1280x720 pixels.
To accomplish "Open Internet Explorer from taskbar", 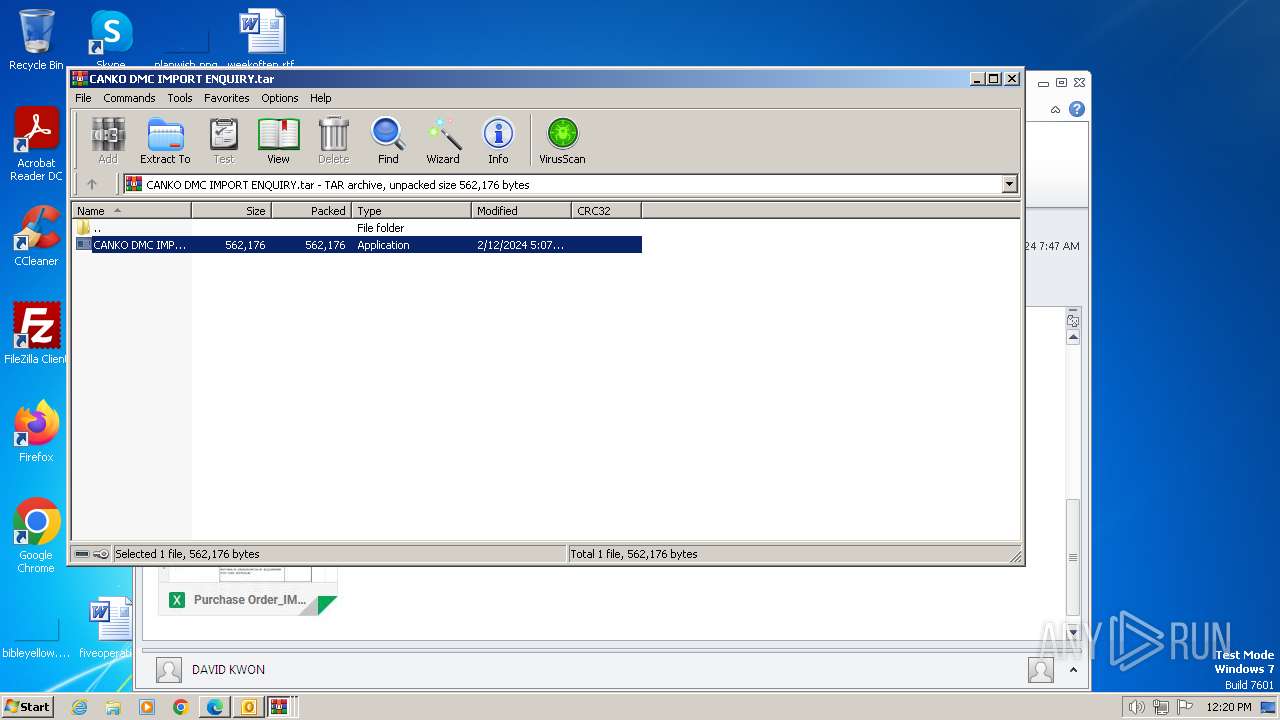I will coord(79,707).
